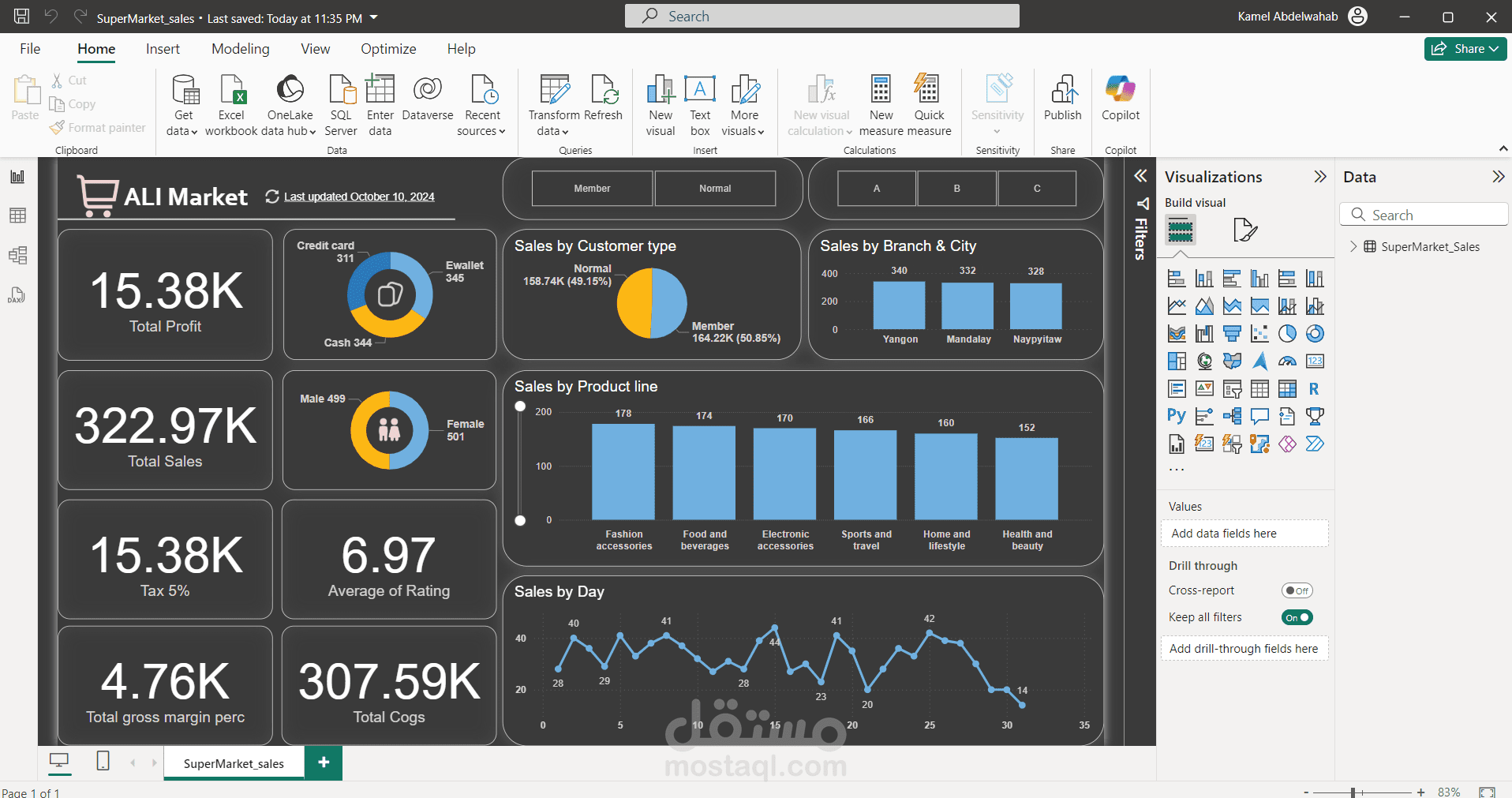Expand the Filters pane
Image resolution: width=1512 pixels, height=798 pixels.
[x=1140, y=176]
